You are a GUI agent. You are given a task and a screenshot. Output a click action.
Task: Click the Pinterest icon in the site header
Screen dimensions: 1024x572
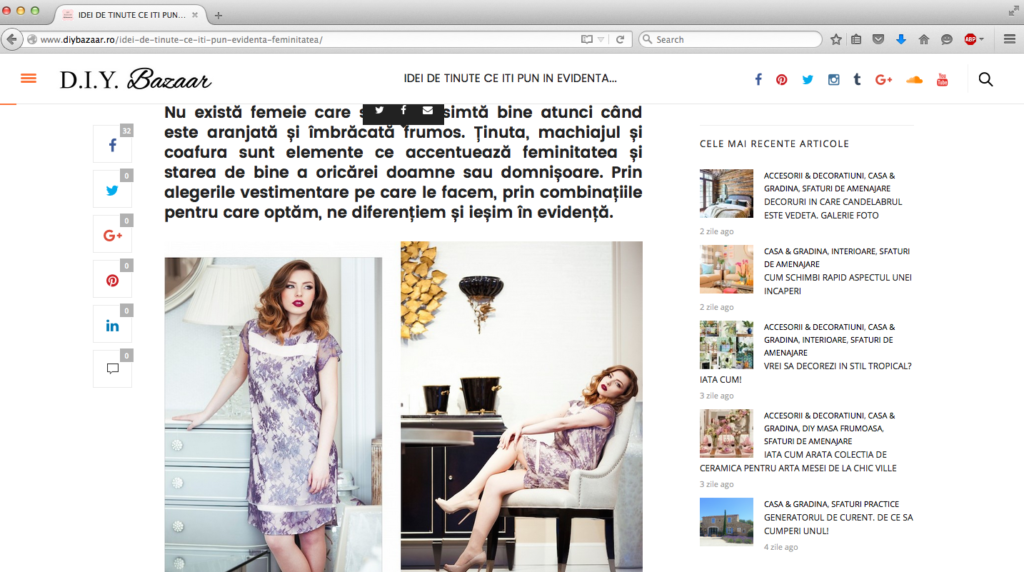click(x=781, y=80)
